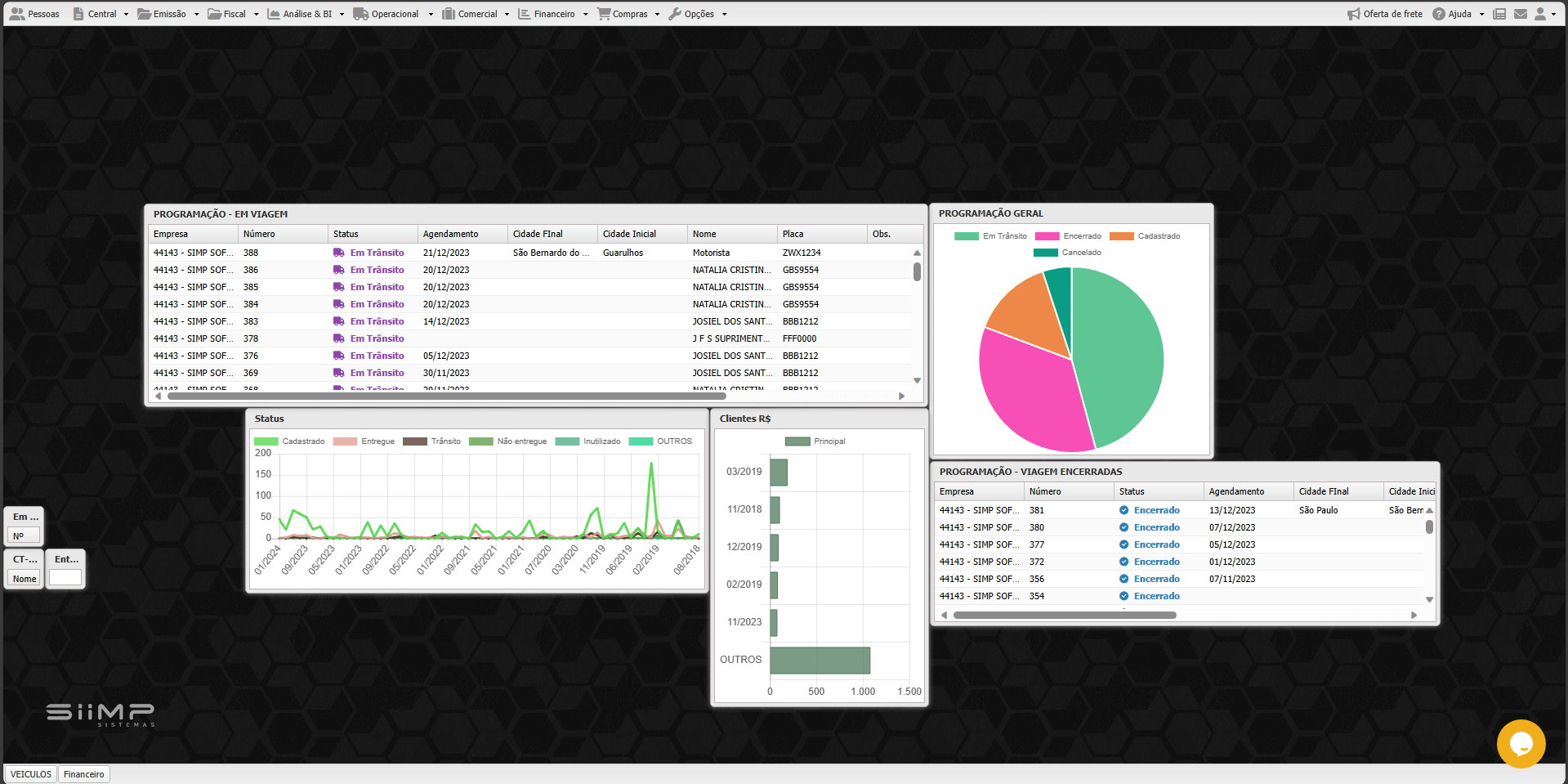
Task: Click the Ent... input field
Action: coord(65,578)
